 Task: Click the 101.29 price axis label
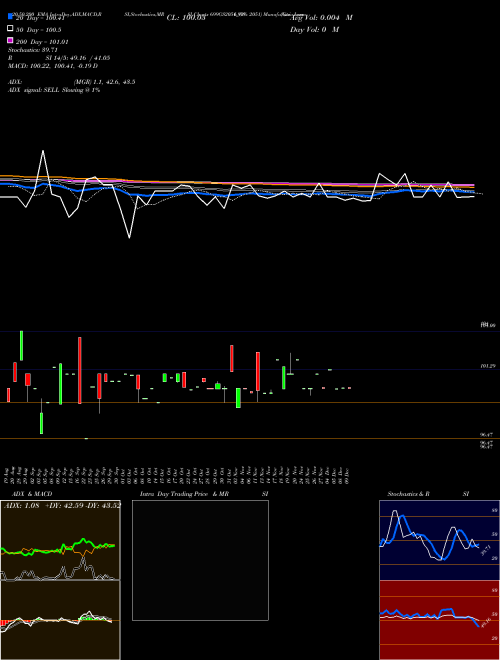click(488, 366)
